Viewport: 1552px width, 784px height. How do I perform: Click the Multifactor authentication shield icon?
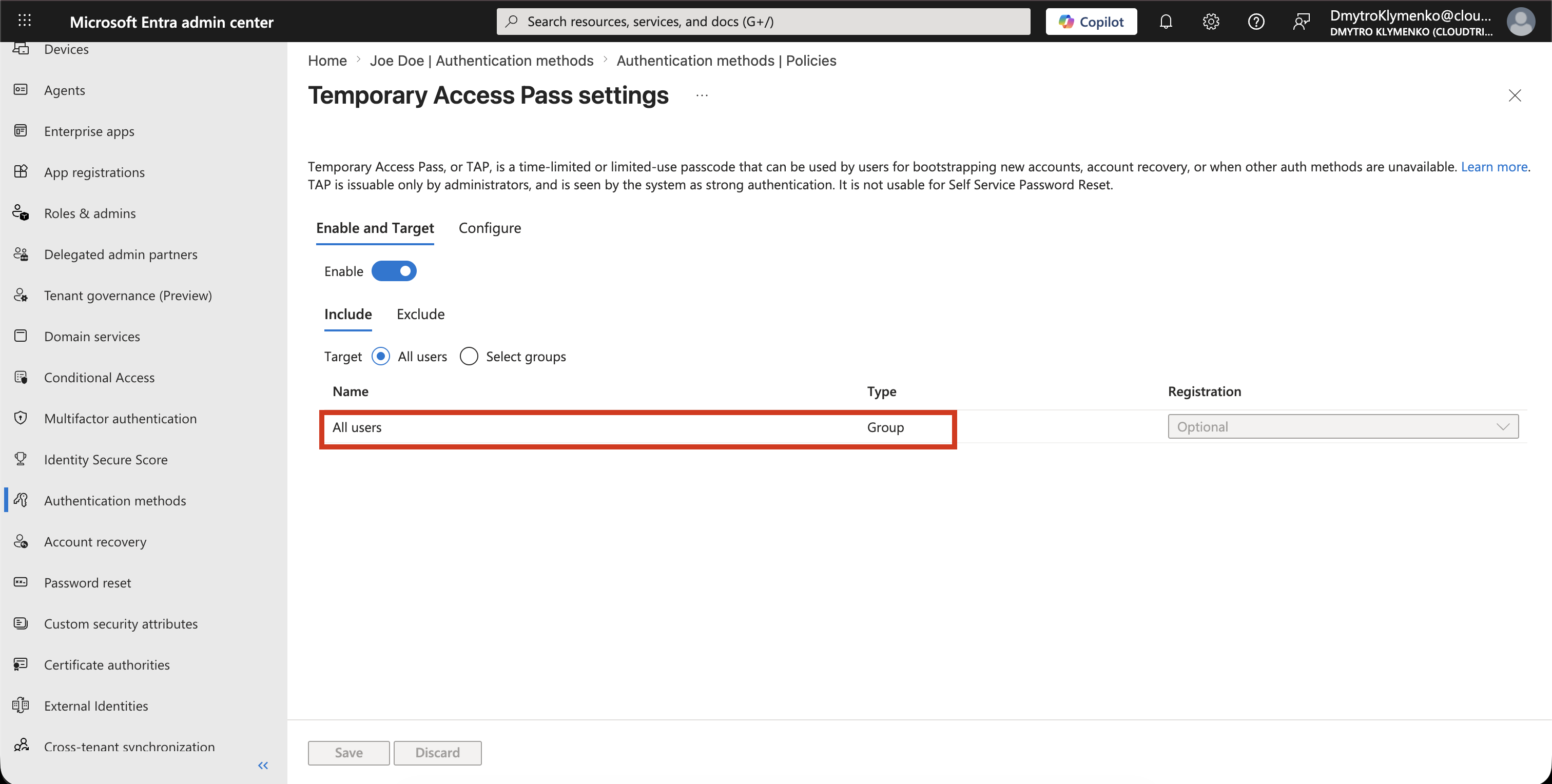(x=21, y=418)
